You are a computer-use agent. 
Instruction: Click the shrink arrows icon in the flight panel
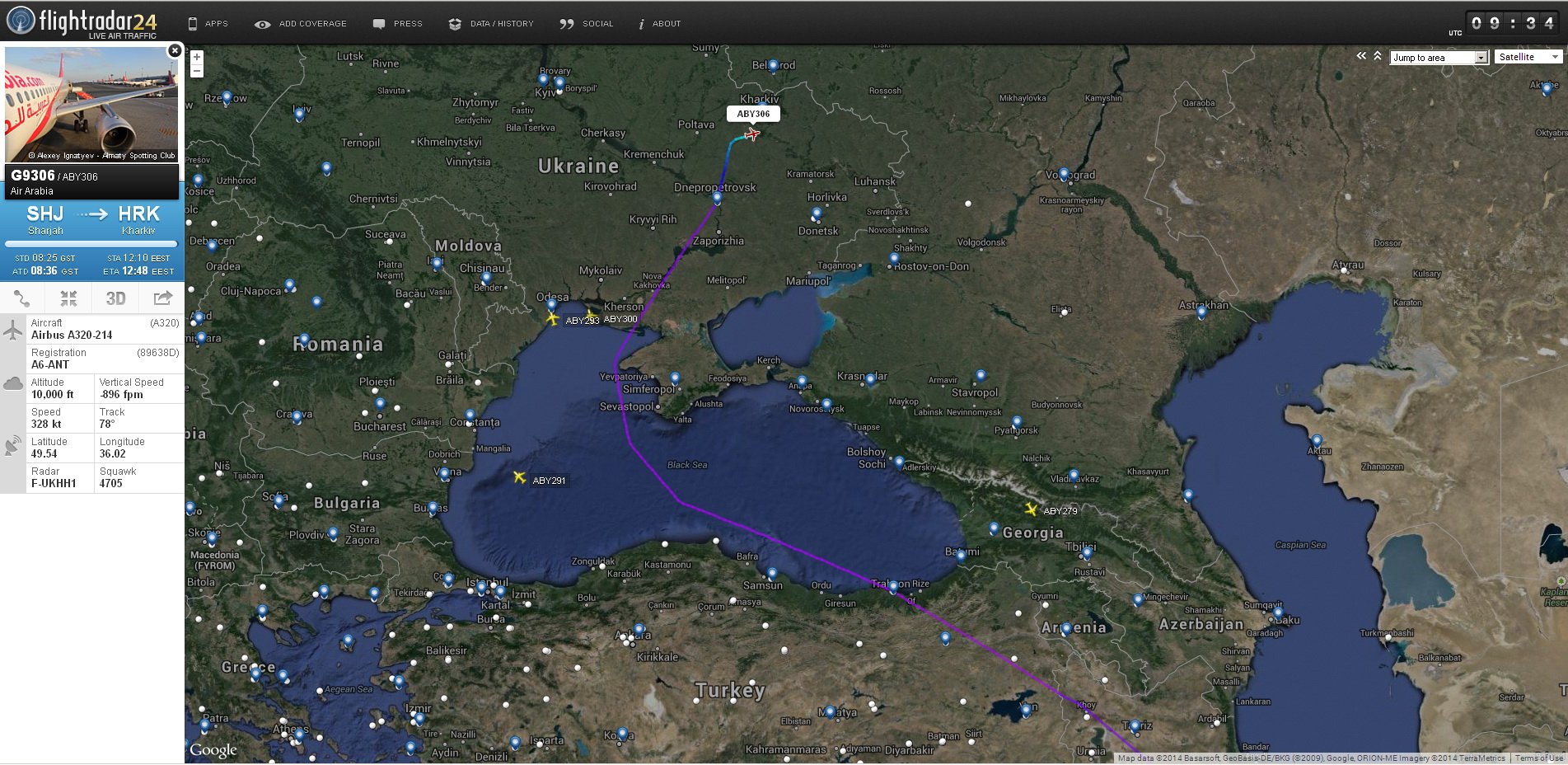pos(68,298)
